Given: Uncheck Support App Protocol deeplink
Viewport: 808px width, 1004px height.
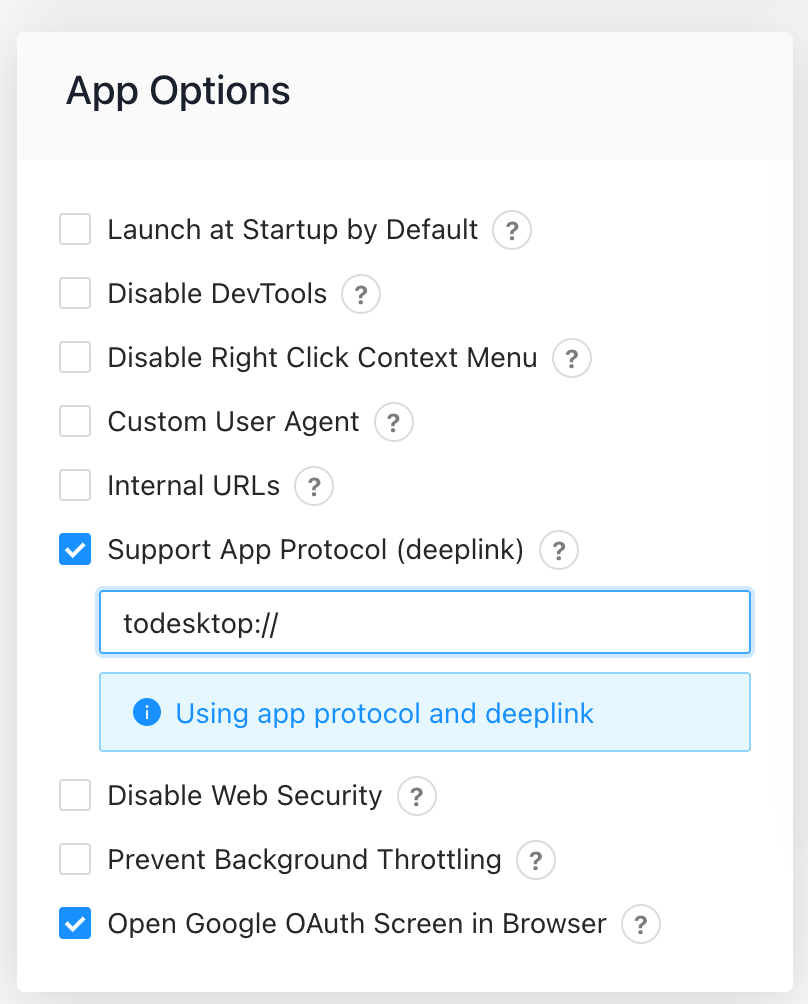Looking at the screenshot, I should pyautogui.click(x=75, y=549).
